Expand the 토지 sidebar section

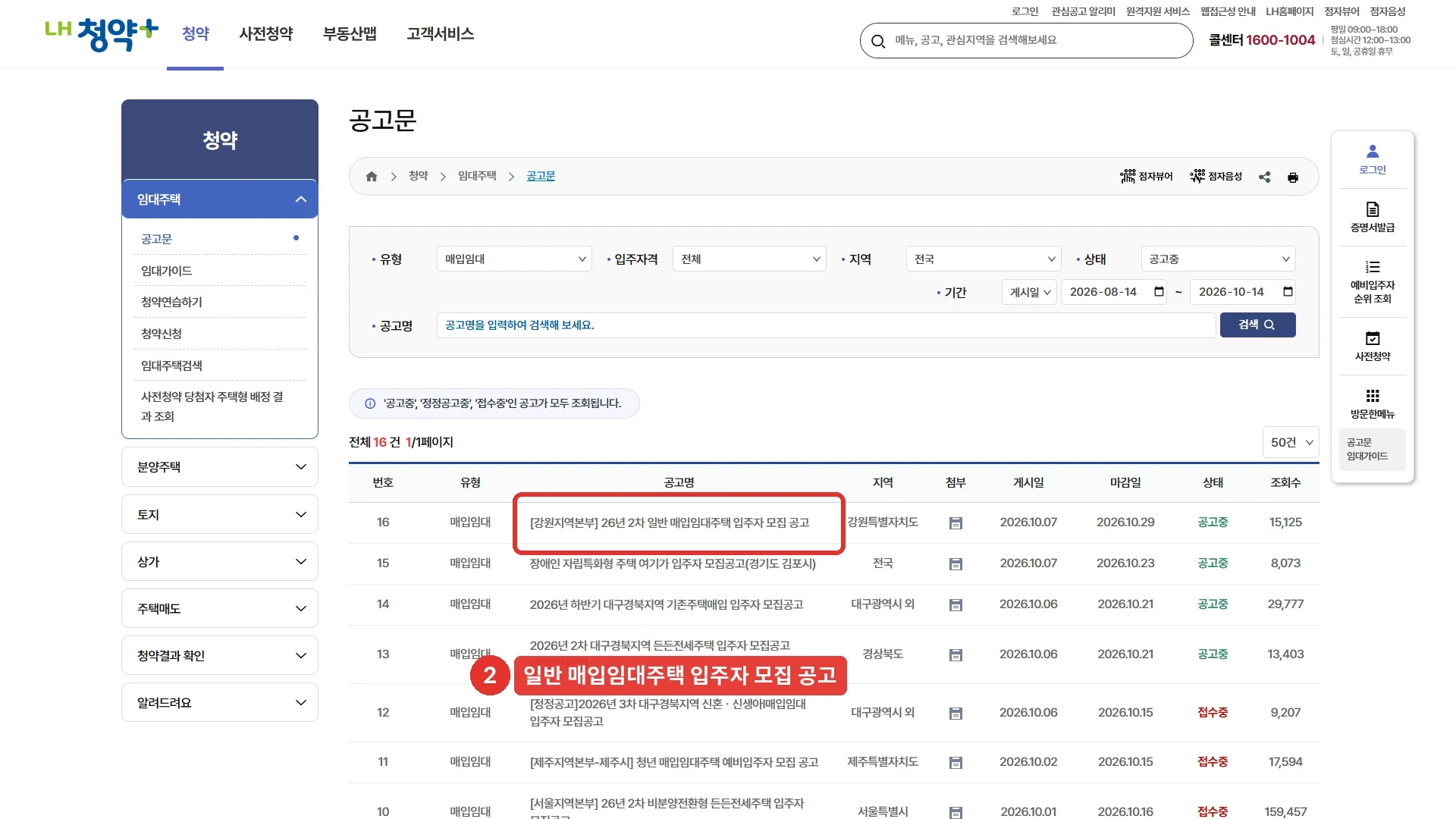pyautogui.click(x=220, y=515)
